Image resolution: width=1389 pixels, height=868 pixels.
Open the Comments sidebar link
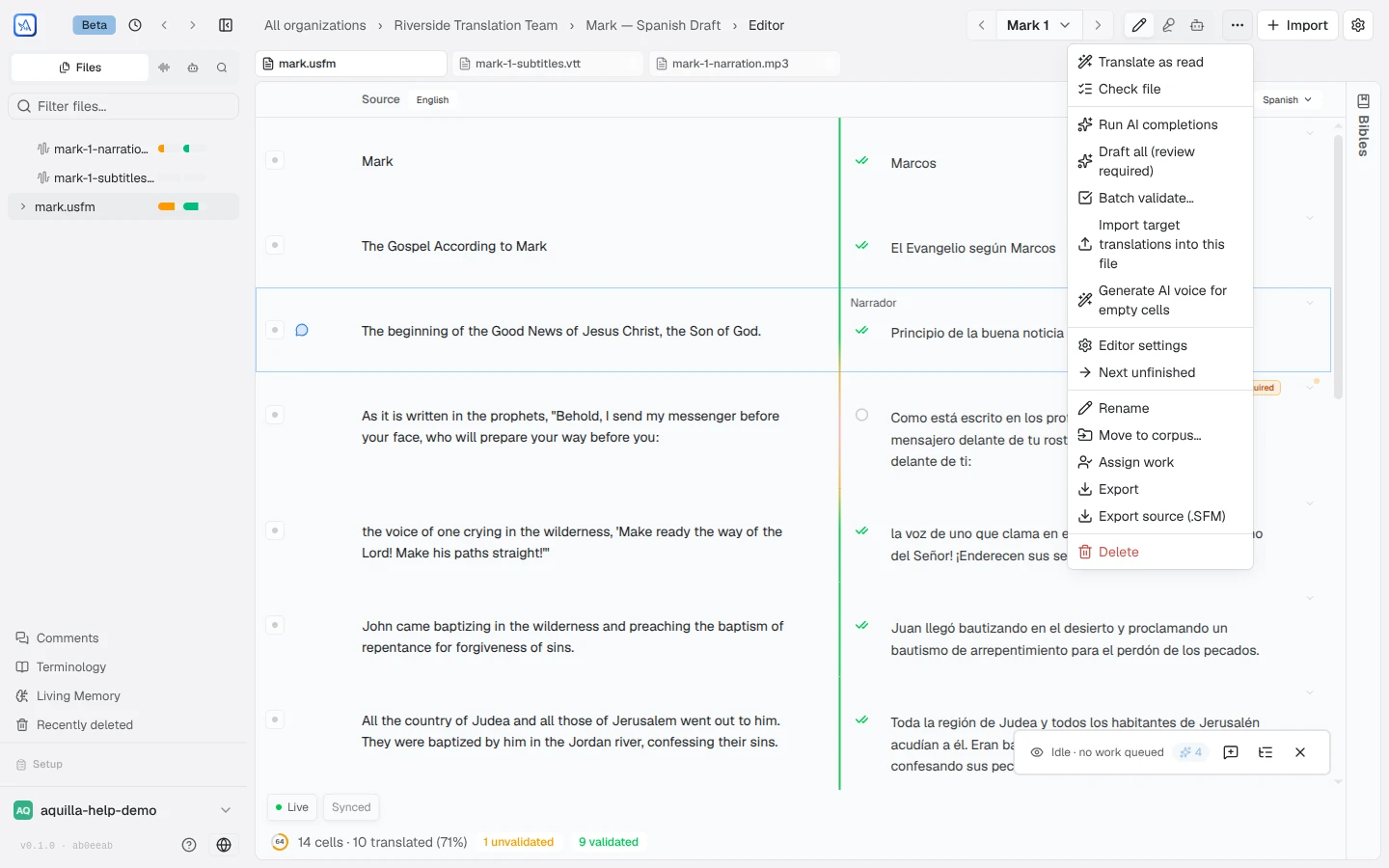tap(67, 637)
